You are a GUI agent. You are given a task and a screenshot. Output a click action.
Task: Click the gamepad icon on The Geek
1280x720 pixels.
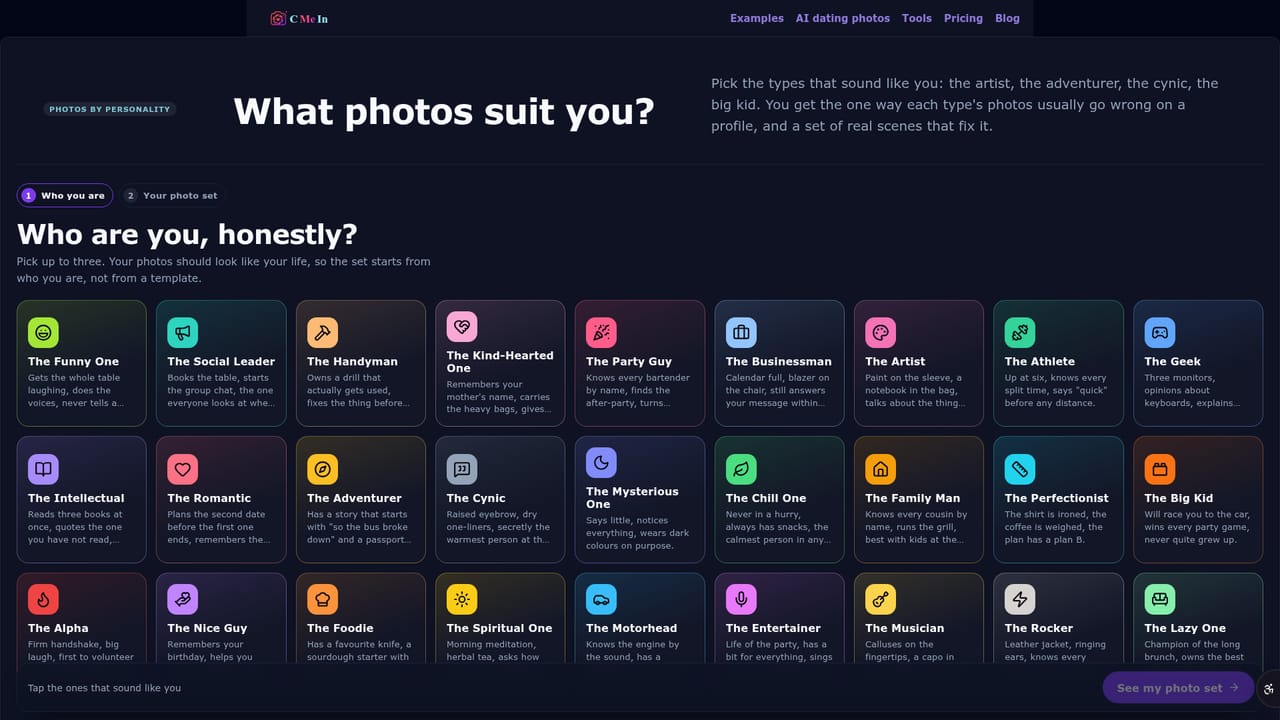[x=1160, y=332]
